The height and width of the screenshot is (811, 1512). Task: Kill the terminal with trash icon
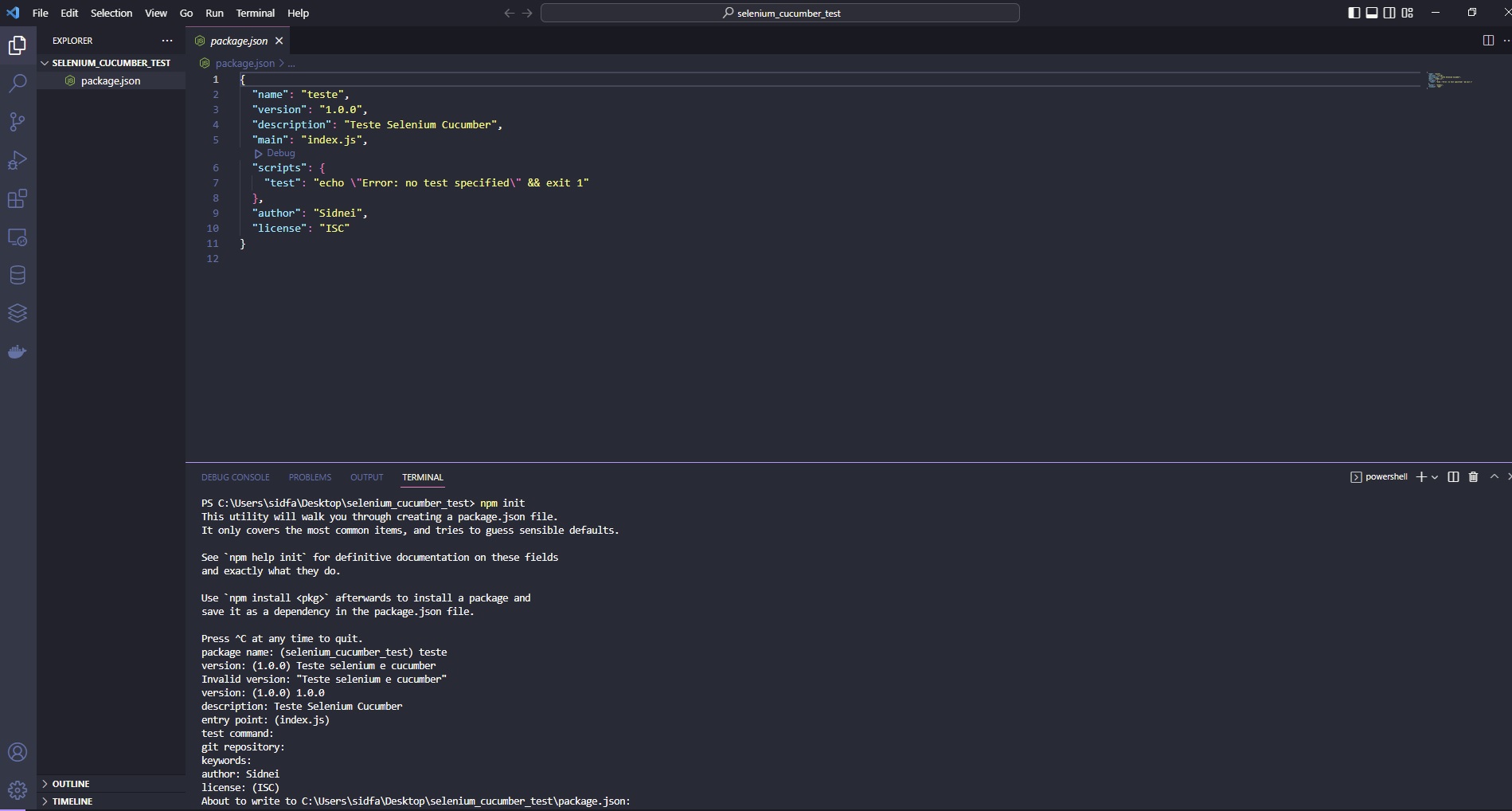(1473, 476)
